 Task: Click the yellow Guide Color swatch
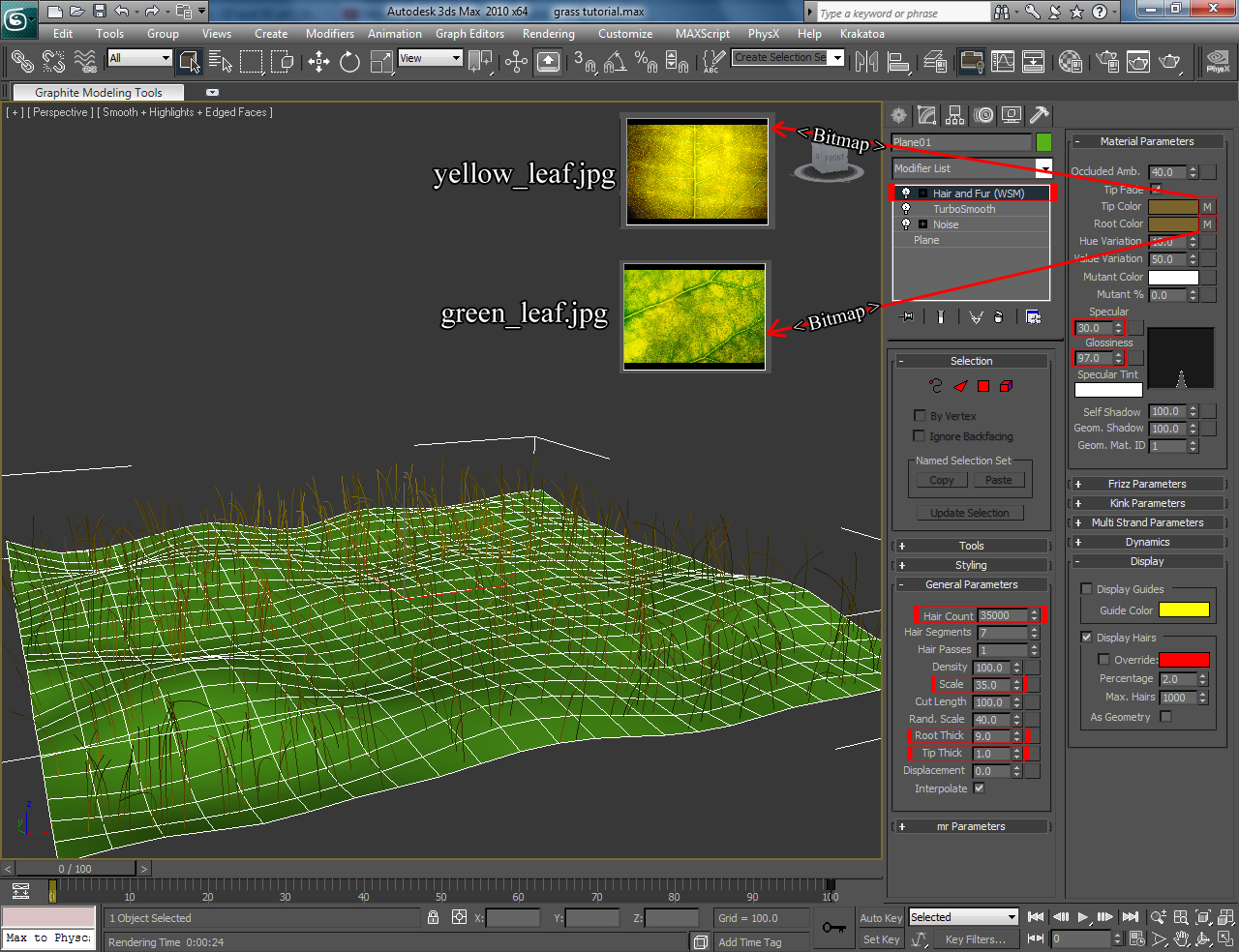pos(1184,610)
